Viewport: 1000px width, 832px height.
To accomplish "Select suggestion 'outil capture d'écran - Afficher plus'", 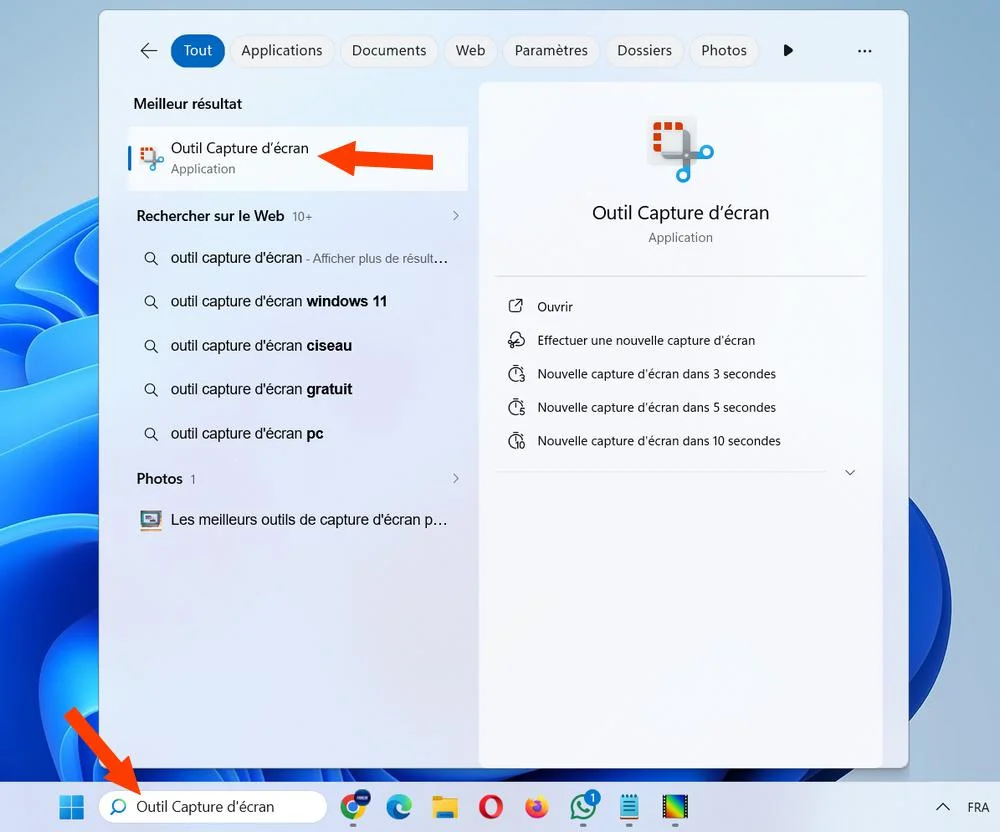I will pos(298,258).
